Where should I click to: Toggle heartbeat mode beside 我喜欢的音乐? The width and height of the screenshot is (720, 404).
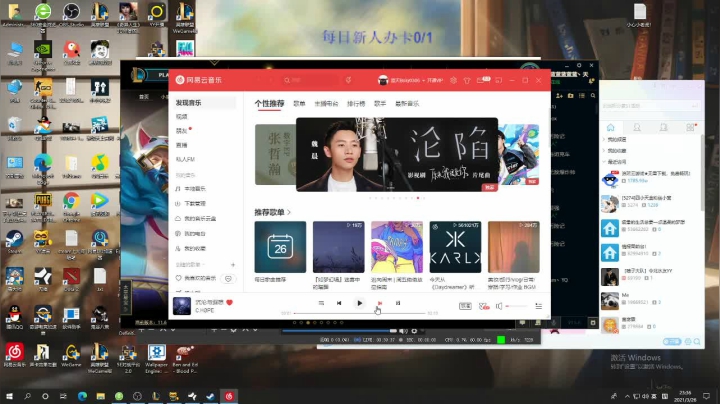point(228,278)
